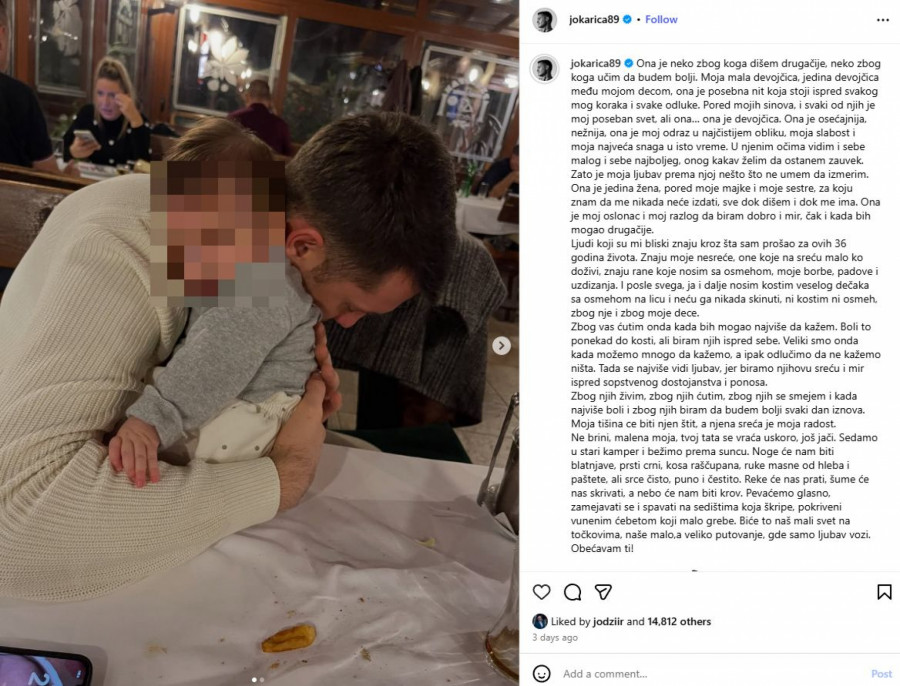Focus the Add a comment field

[x=712, y=674]
